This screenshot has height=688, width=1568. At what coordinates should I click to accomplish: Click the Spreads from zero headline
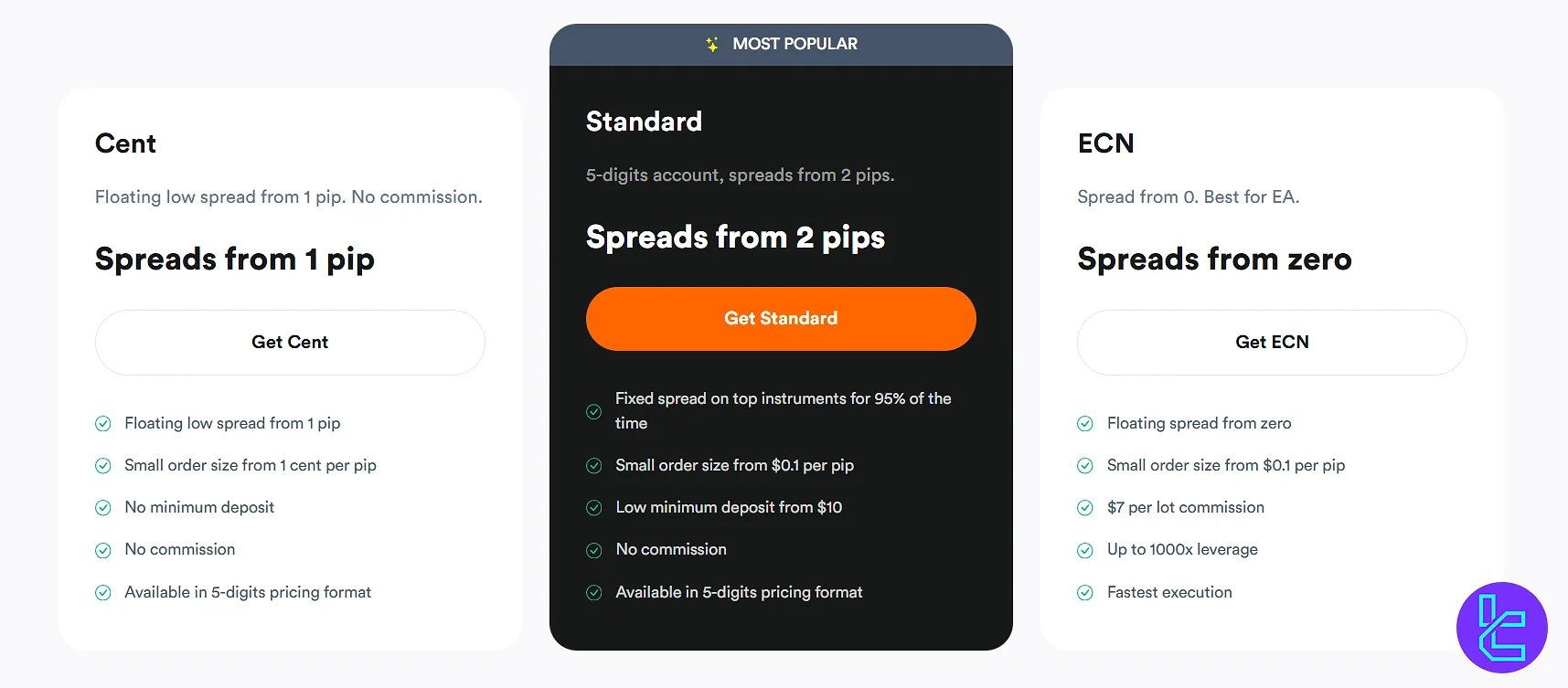tap(1214, 259)
